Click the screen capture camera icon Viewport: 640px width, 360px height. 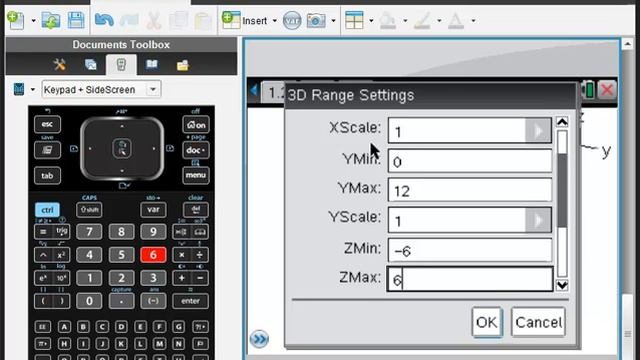[316, 20]
